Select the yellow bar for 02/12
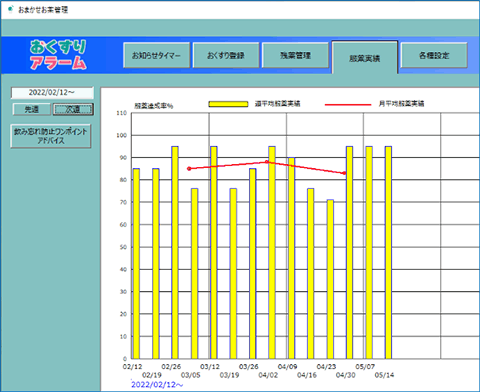Screen dimensions: 480x392 136,264
